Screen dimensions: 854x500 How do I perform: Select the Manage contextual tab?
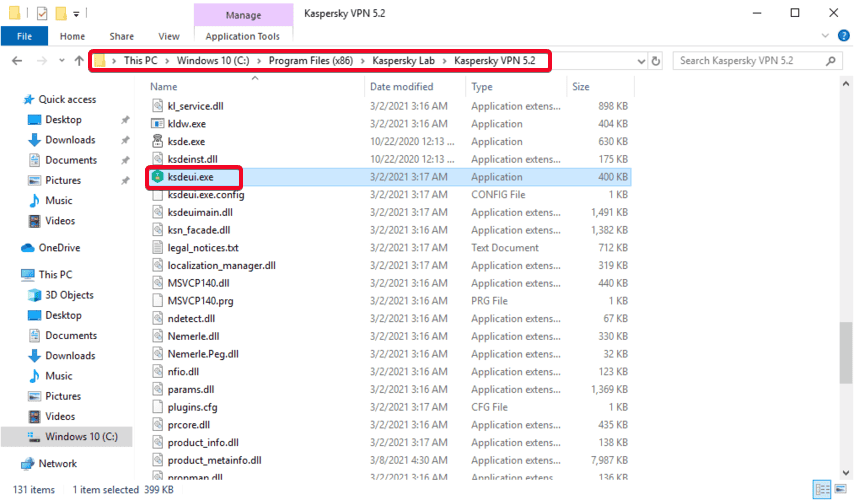243,15
